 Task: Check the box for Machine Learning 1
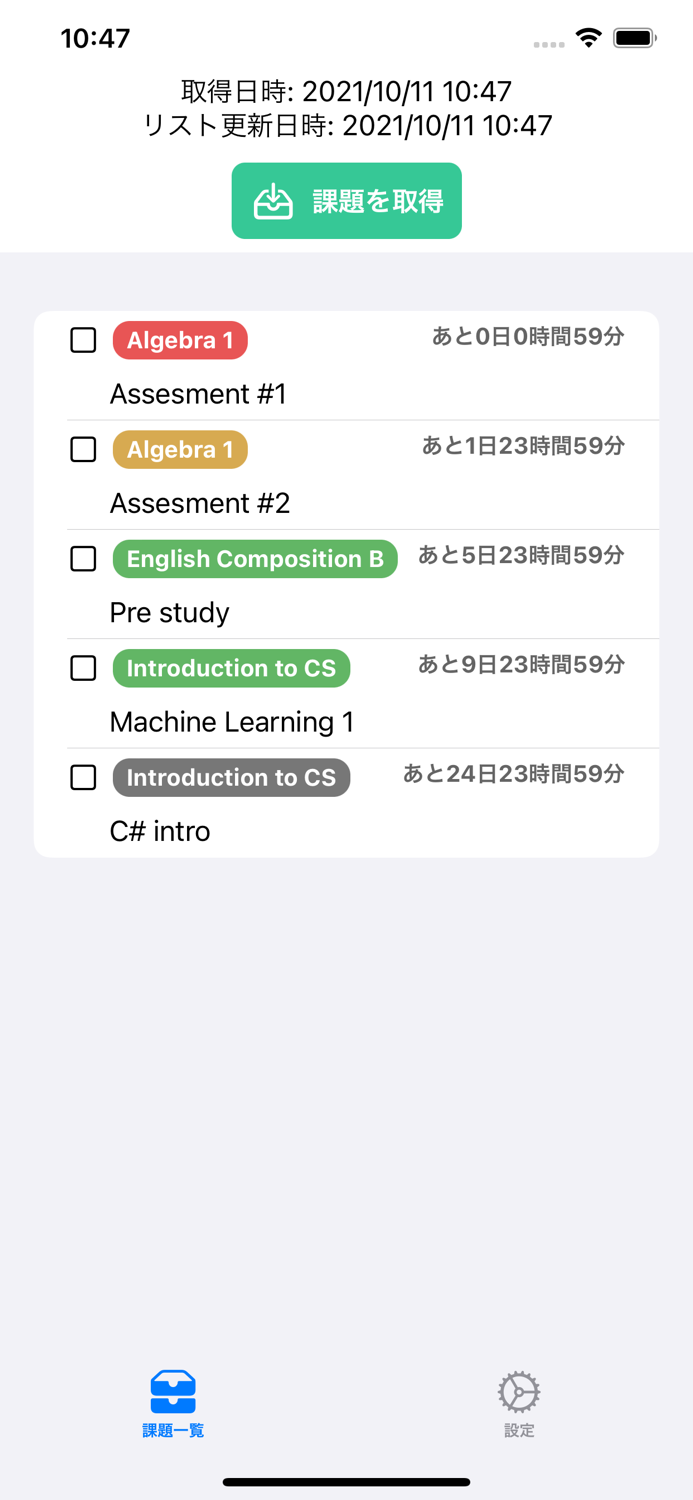pyautogui.click(x=83, y=668)
